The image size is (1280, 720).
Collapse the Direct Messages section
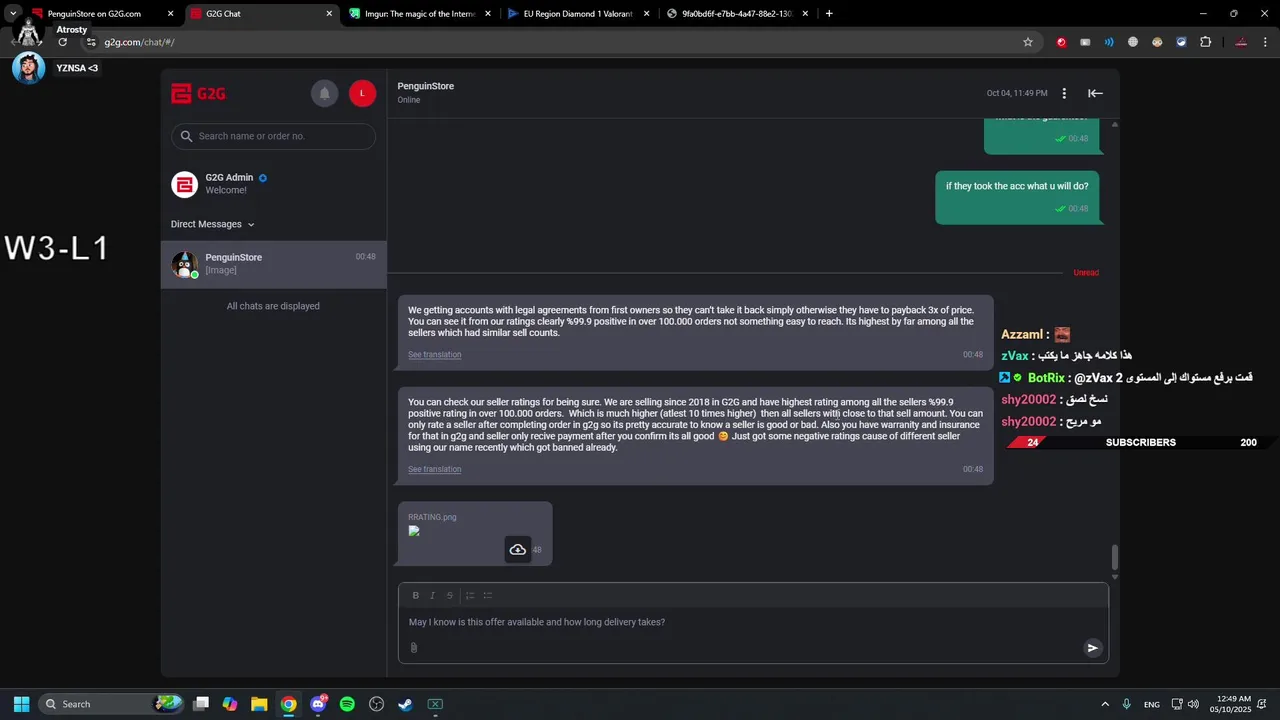point(212,224)
